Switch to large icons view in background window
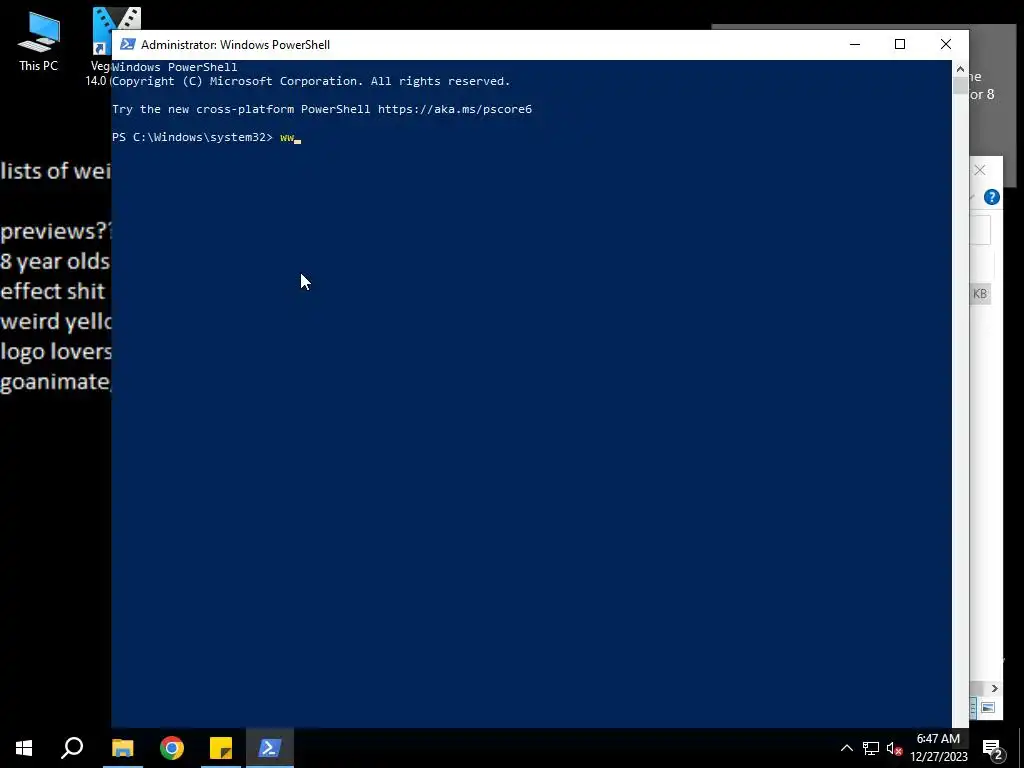Viewport: 1024px width, 768px height. [x=988, y=707]
